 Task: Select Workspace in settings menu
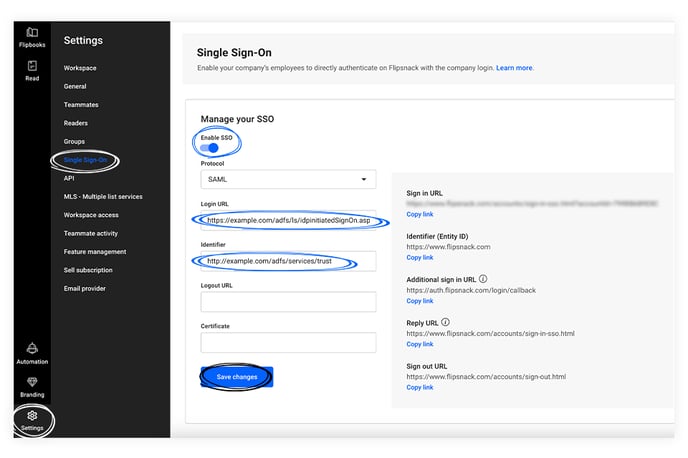80,68
